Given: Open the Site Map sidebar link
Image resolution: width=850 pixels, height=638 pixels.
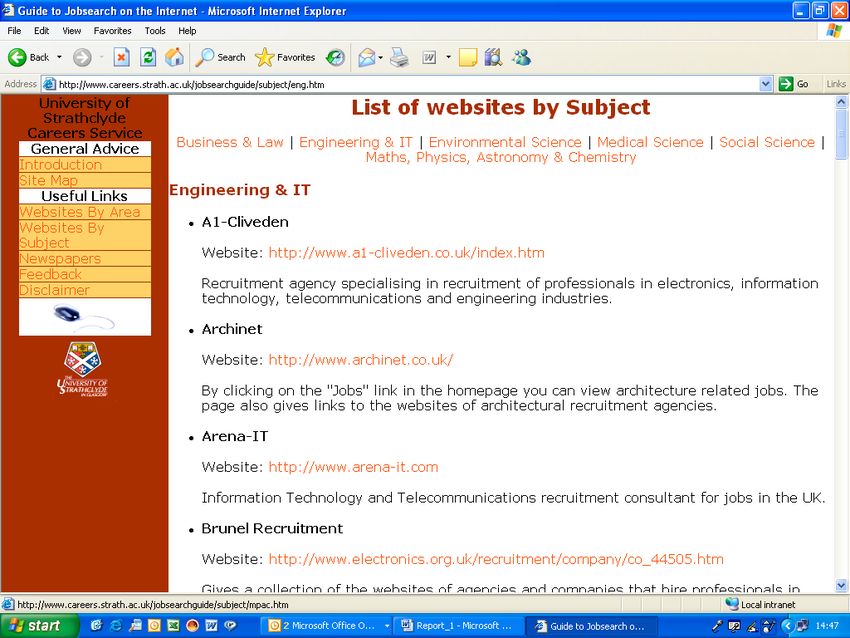Looking at the screenshot, I should point(48,181).
